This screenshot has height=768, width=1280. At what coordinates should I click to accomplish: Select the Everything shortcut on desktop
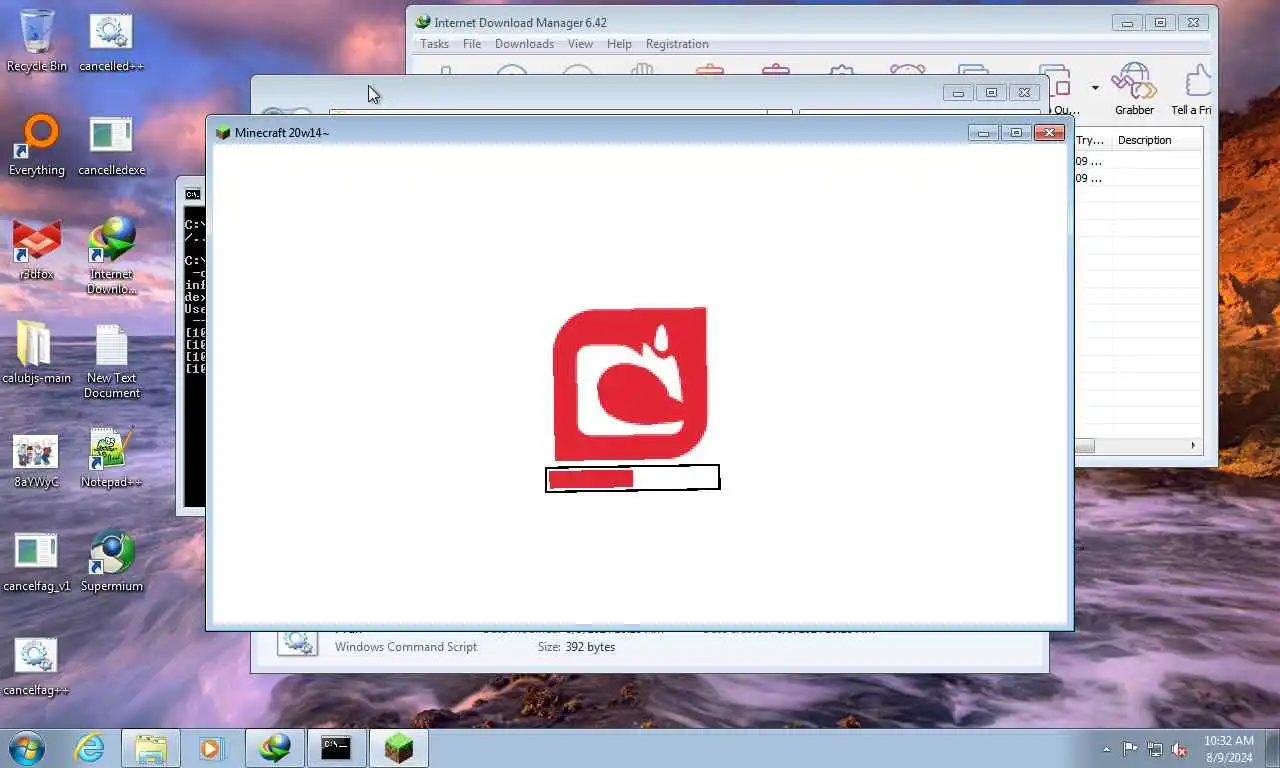(x=37, y=146)
